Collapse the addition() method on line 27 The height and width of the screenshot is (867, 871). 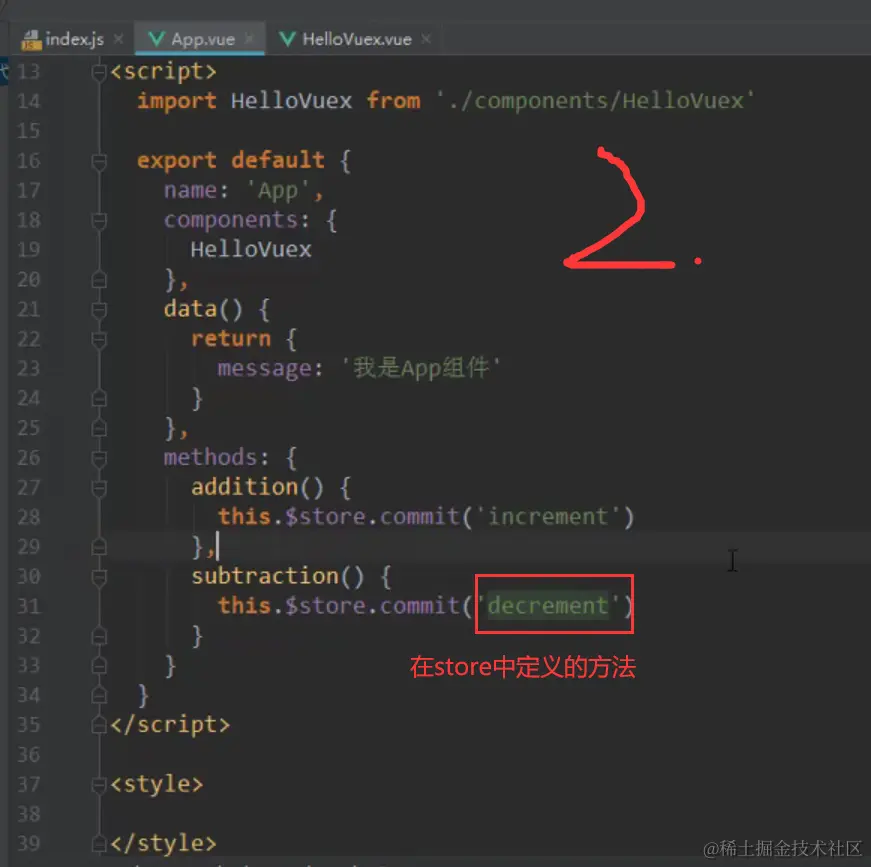coord(99,488)
